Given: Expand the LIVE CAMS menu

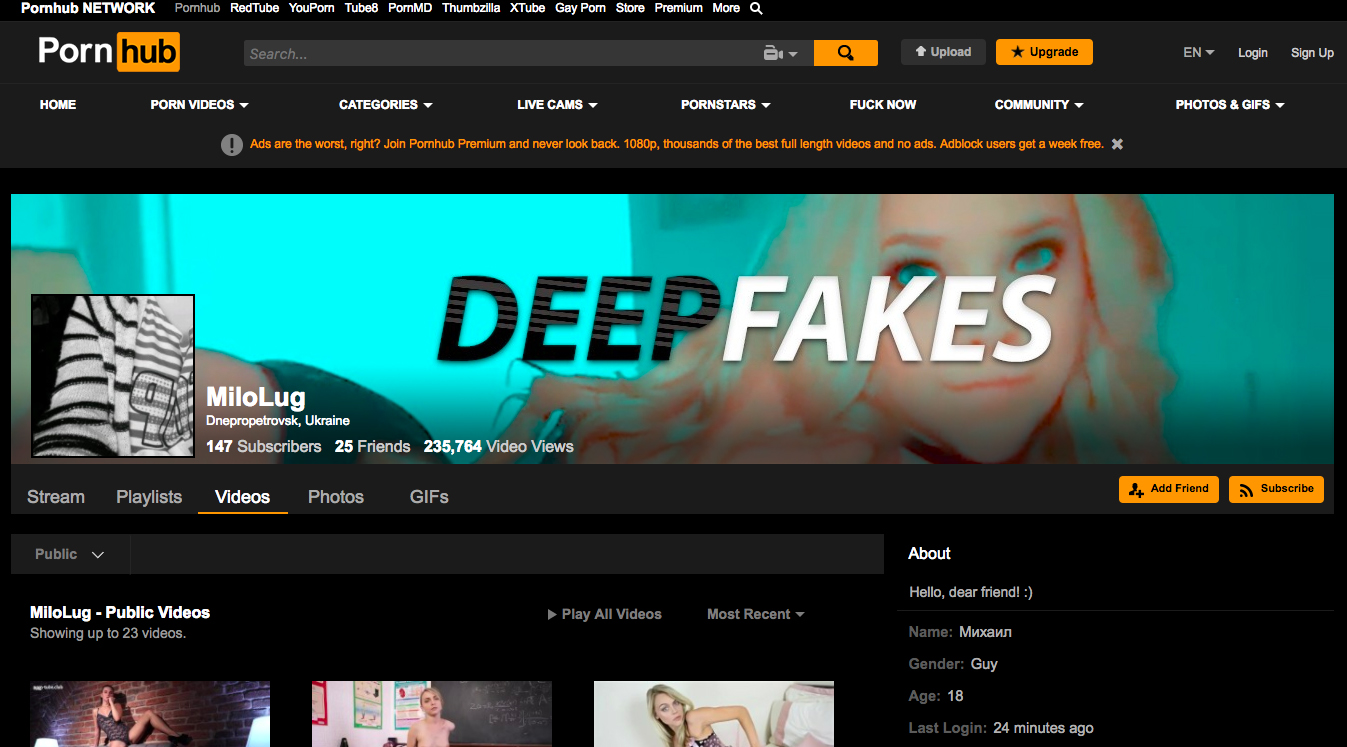Looking at the screenshot, I should click(557, 105).
